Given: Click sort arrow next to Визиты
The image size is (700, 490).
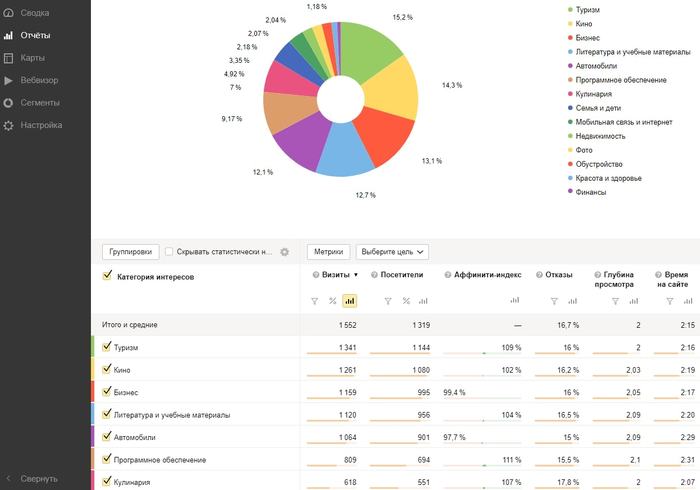Looking at the screenshot, I should pos(356,275).
